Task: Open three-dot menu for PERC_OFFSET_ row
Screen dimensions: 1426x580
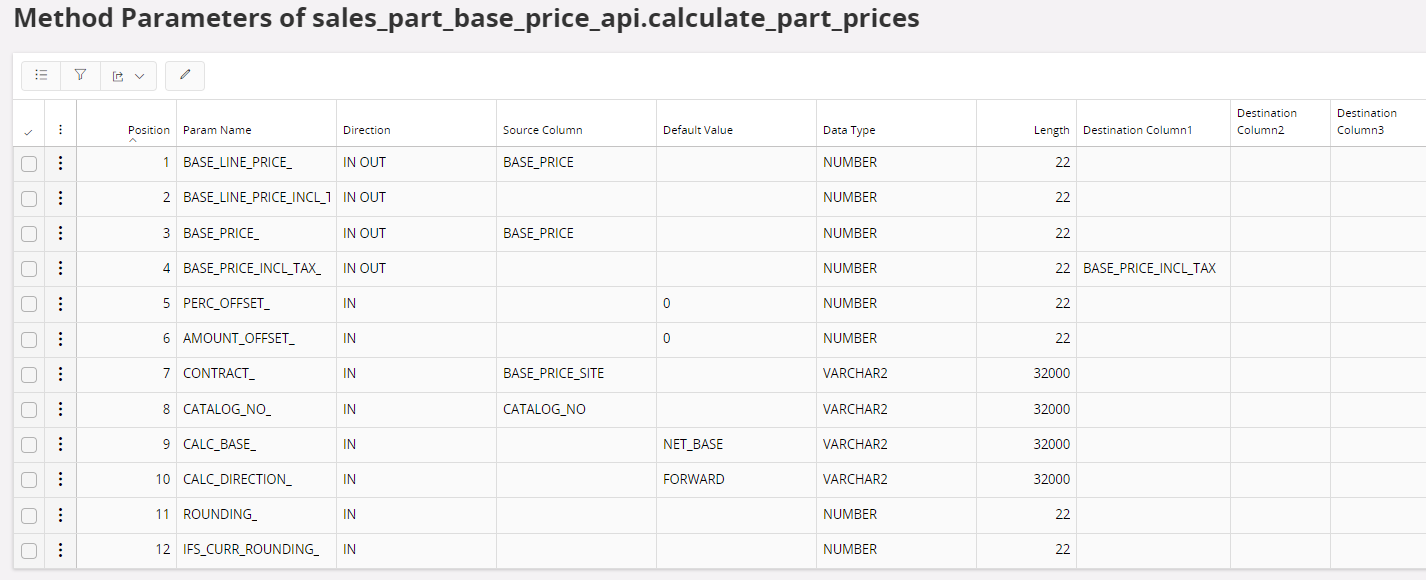Action: click(60, 304)
